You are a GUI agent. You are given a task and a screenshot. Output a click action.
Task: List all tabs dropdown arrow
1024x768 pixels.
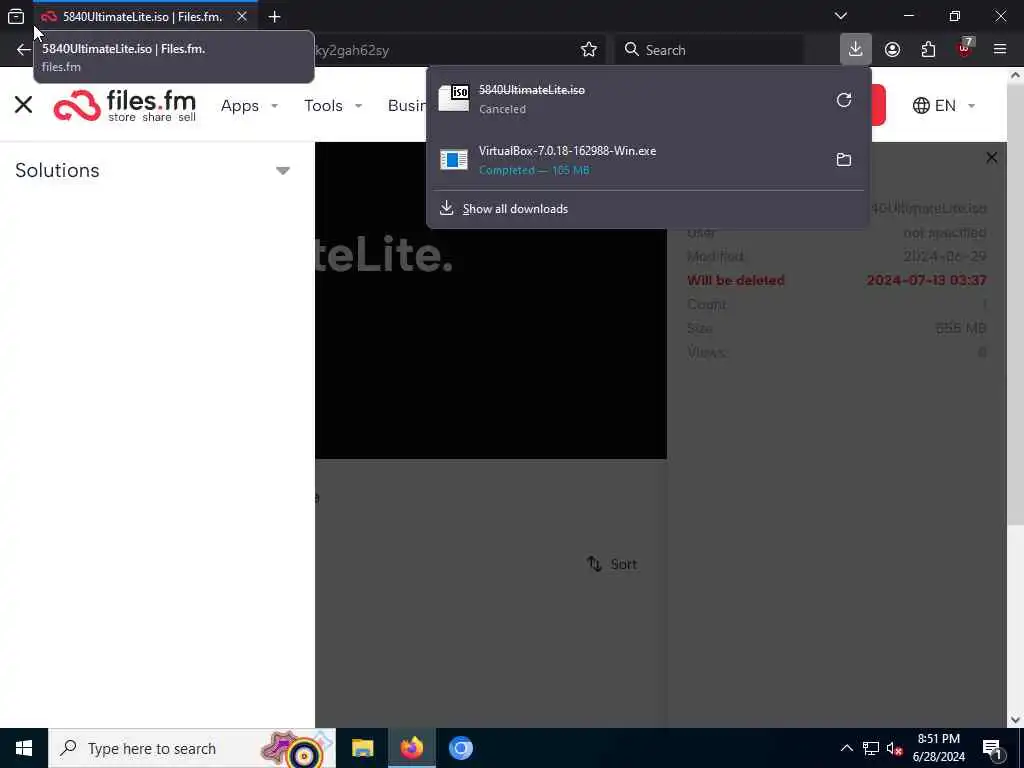(840, 16)
